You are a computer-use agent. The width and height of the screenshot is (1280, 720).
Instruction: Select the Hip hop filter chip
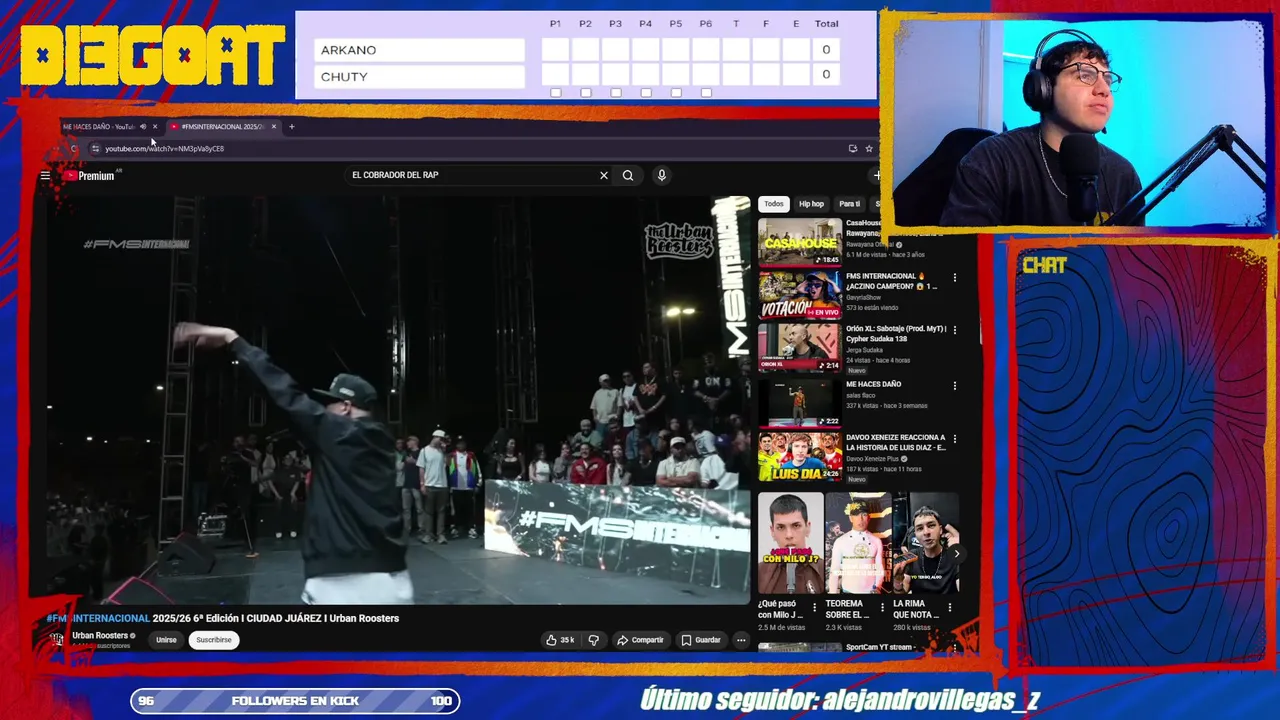[x=811, y=204]
